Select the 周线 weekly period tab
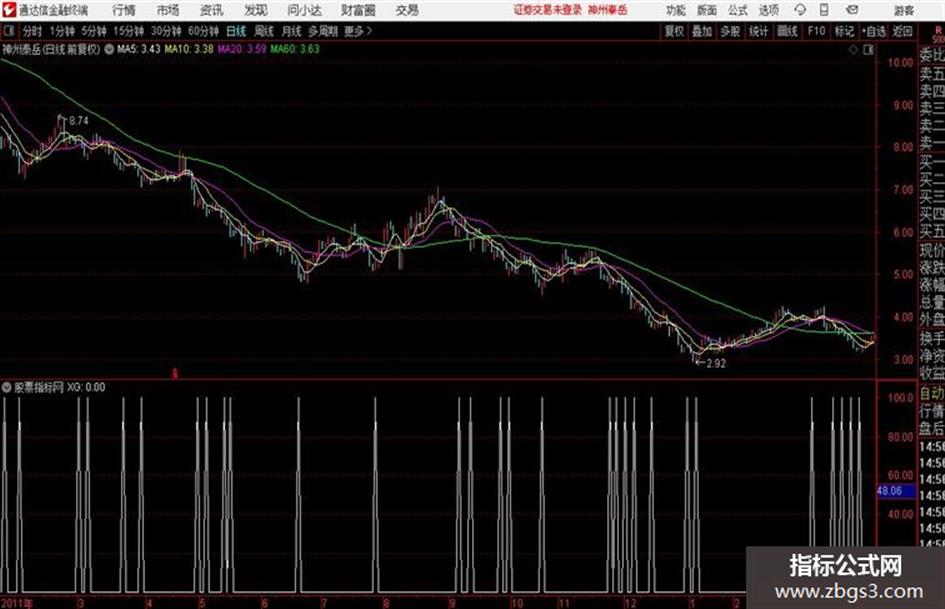The image size is (945, 609). click(x=264, y=31)
